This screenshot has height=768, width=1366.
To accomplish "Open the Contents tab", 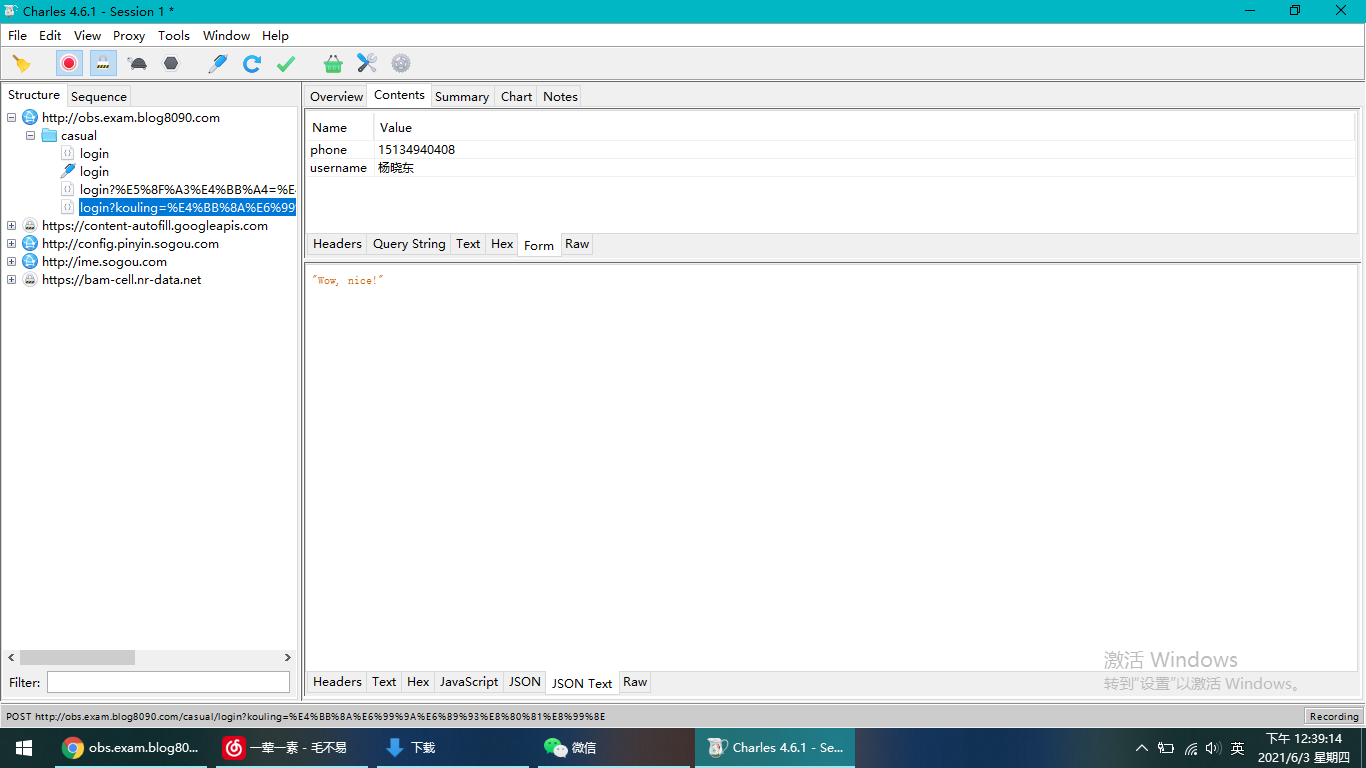I will [399, 95].
